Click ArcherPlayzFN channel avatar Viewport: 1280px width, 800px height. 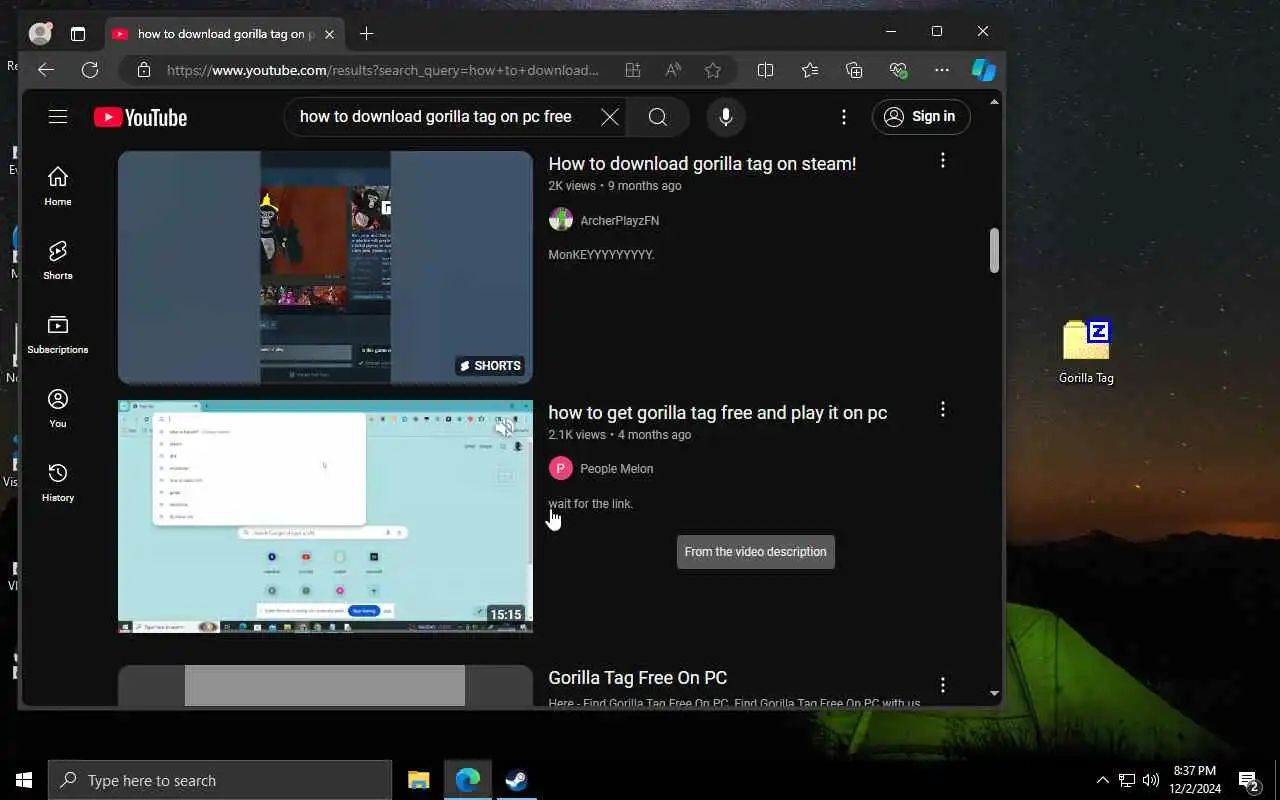(561, 220)
